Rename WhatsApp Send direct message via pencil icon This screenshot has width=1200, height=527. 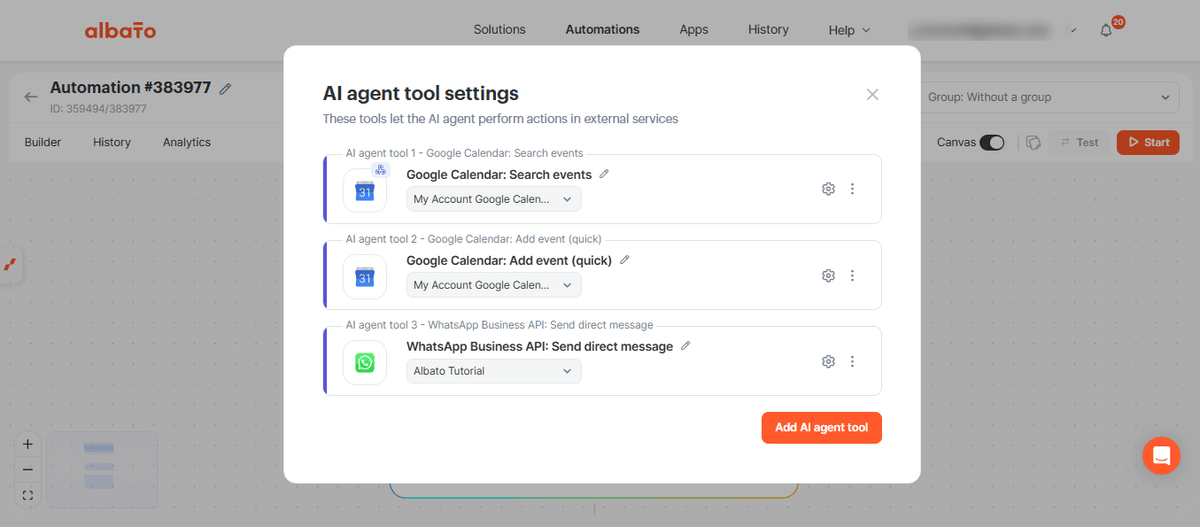[x=686, y=346]
